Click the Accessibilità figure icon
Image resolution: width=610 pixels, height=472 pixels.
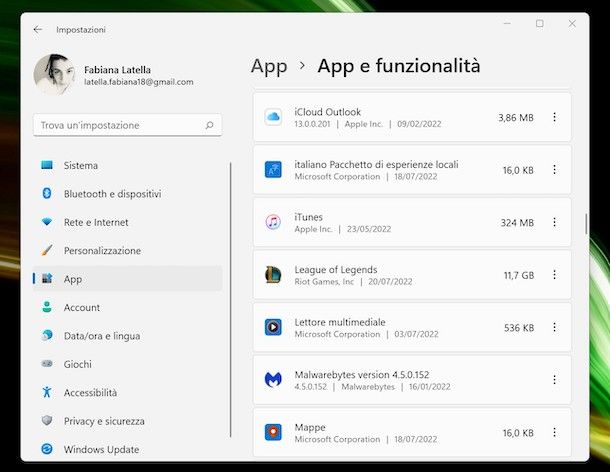pyautogui.click(x=47, y=392)
